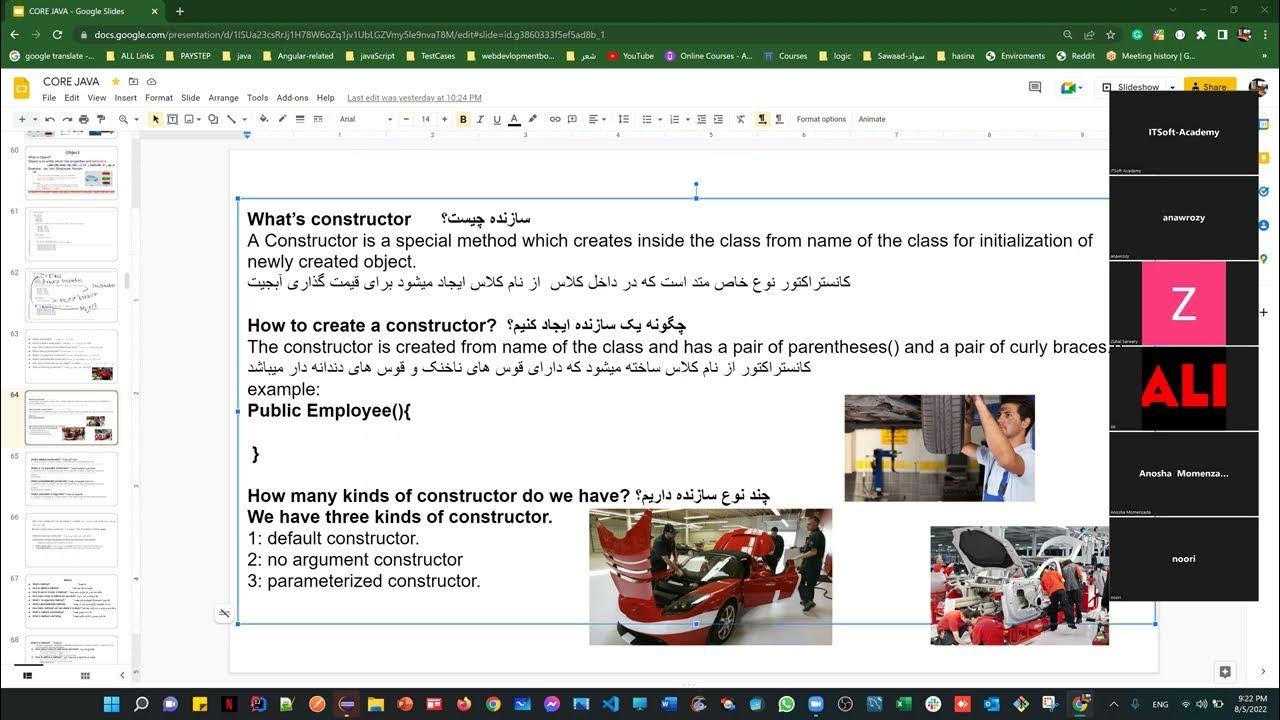Click the Format options button
Screen dimensions: 1280x720
point(821,119)
